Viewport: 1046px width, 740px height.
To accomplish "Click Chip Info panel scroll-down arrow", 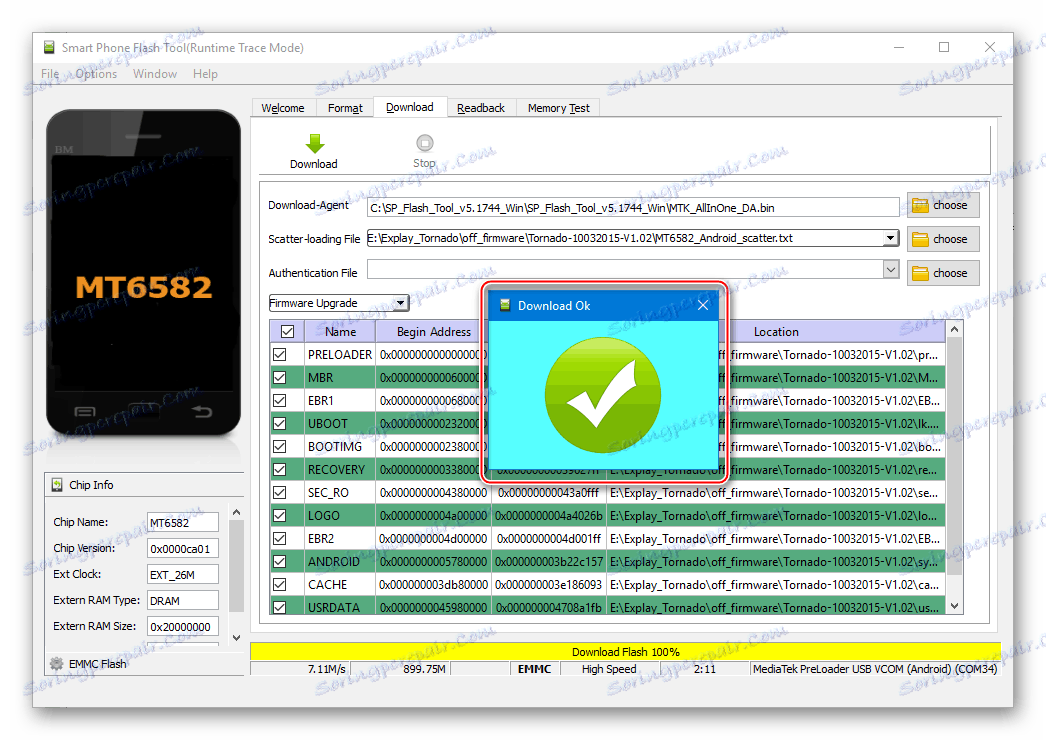I will [x=236, y=638].
